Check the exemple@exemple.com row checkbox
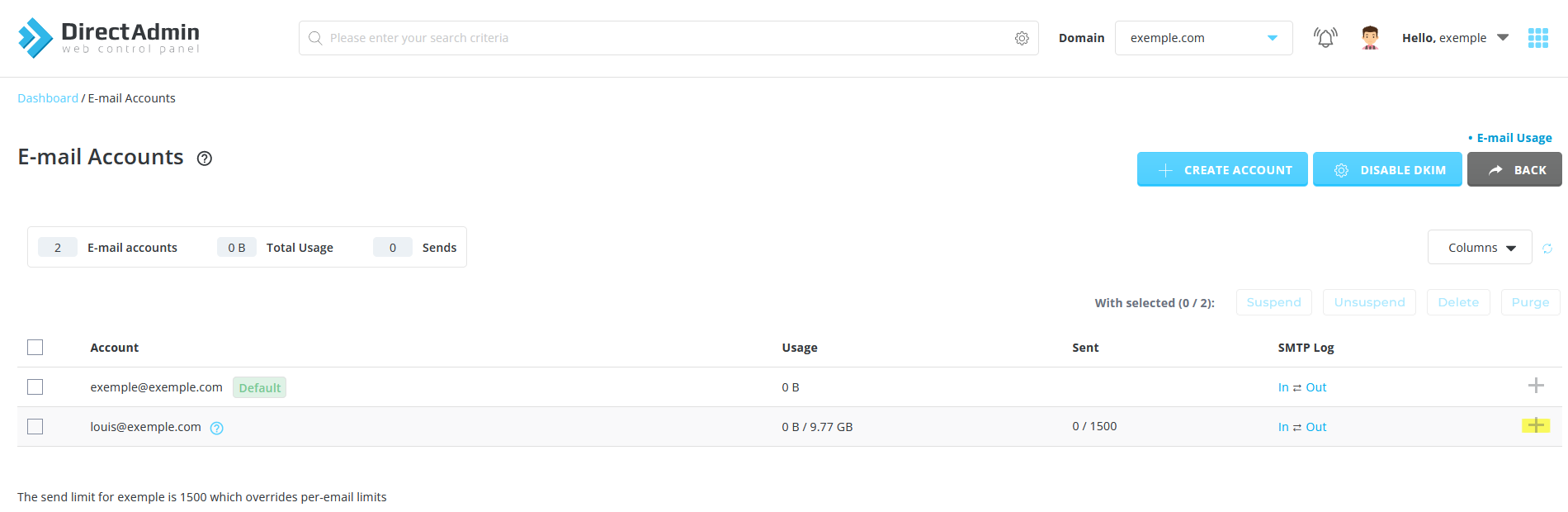 click(x=35, y=387)
